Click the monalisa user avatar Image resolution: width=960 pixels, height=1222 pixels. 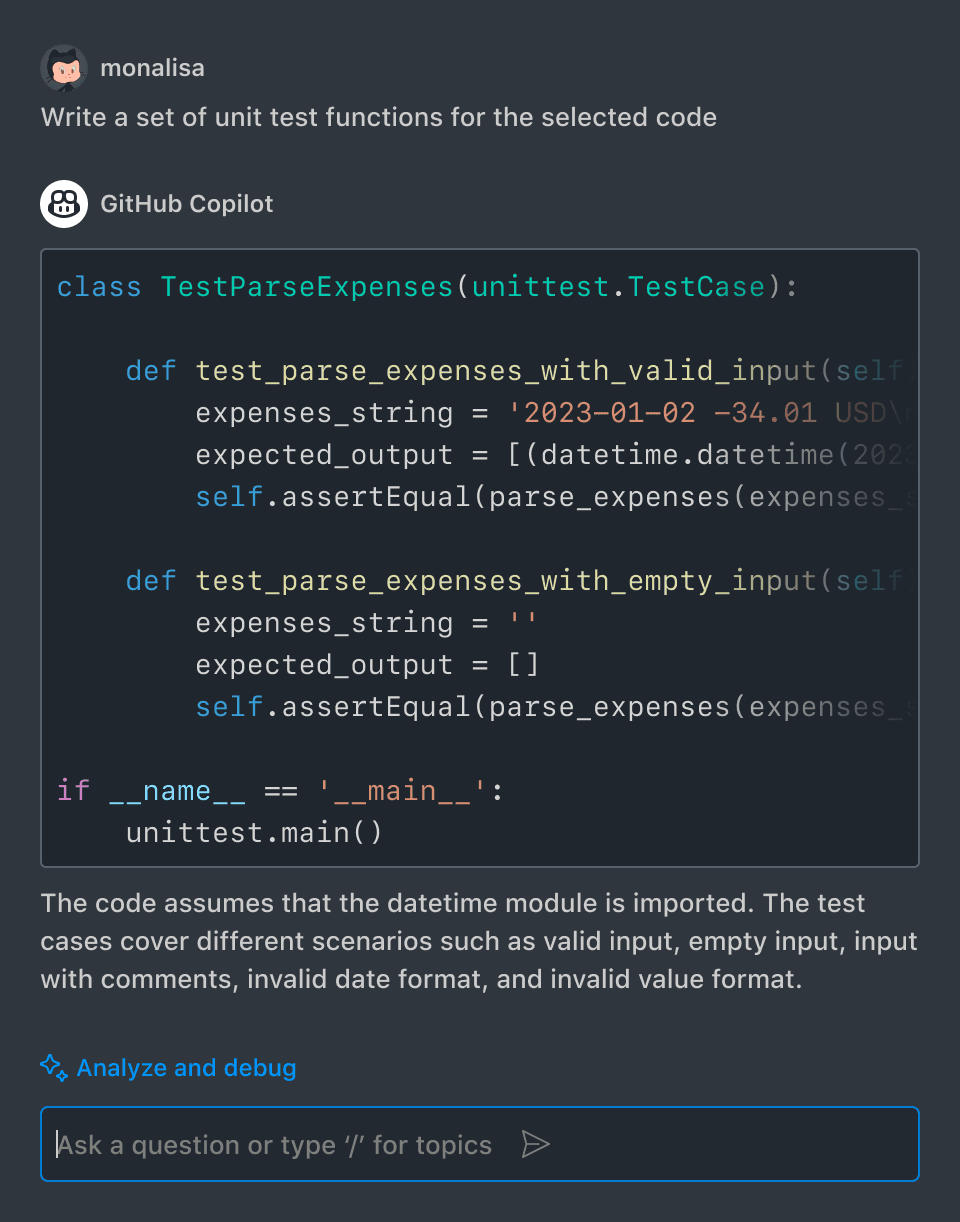[x=64, y=68]
